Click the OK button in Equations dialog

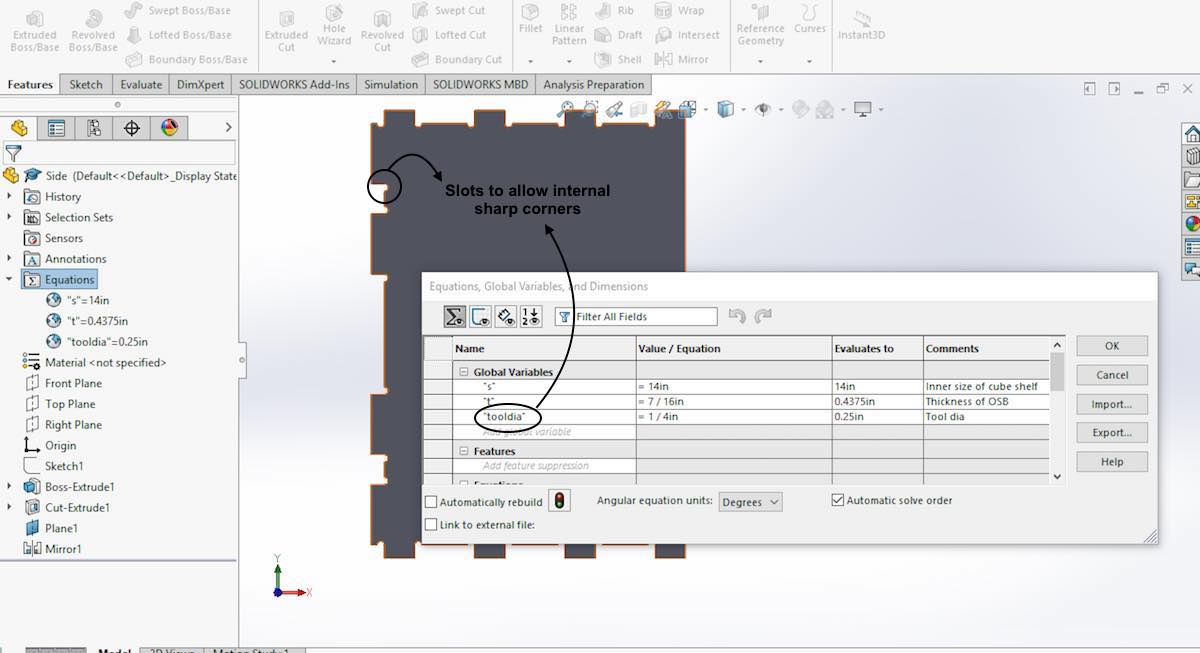click(x=1111, y=346)
